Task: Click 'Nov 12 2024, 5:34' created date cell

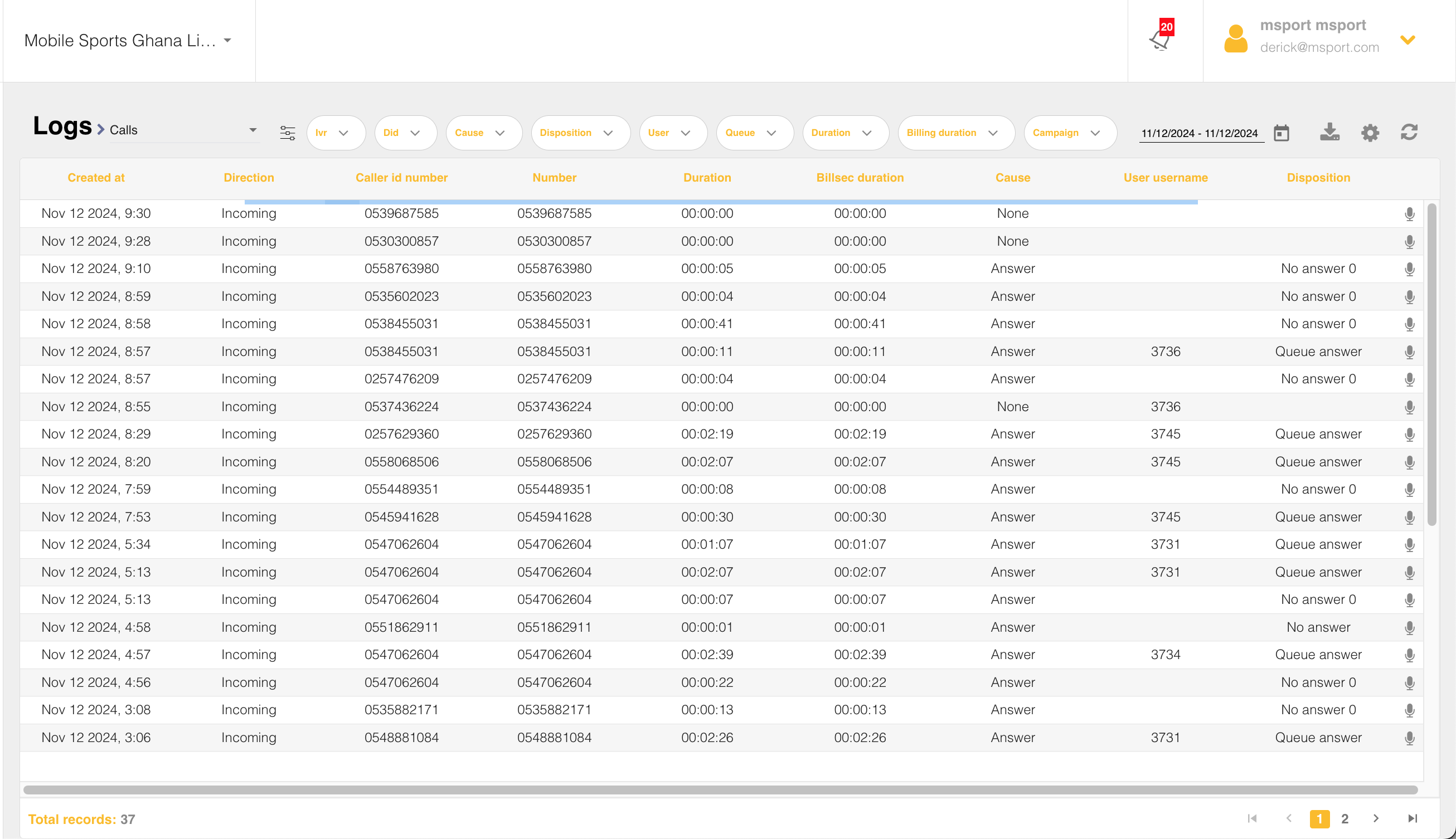Action: pyautogui.click(x=96, y=544)
